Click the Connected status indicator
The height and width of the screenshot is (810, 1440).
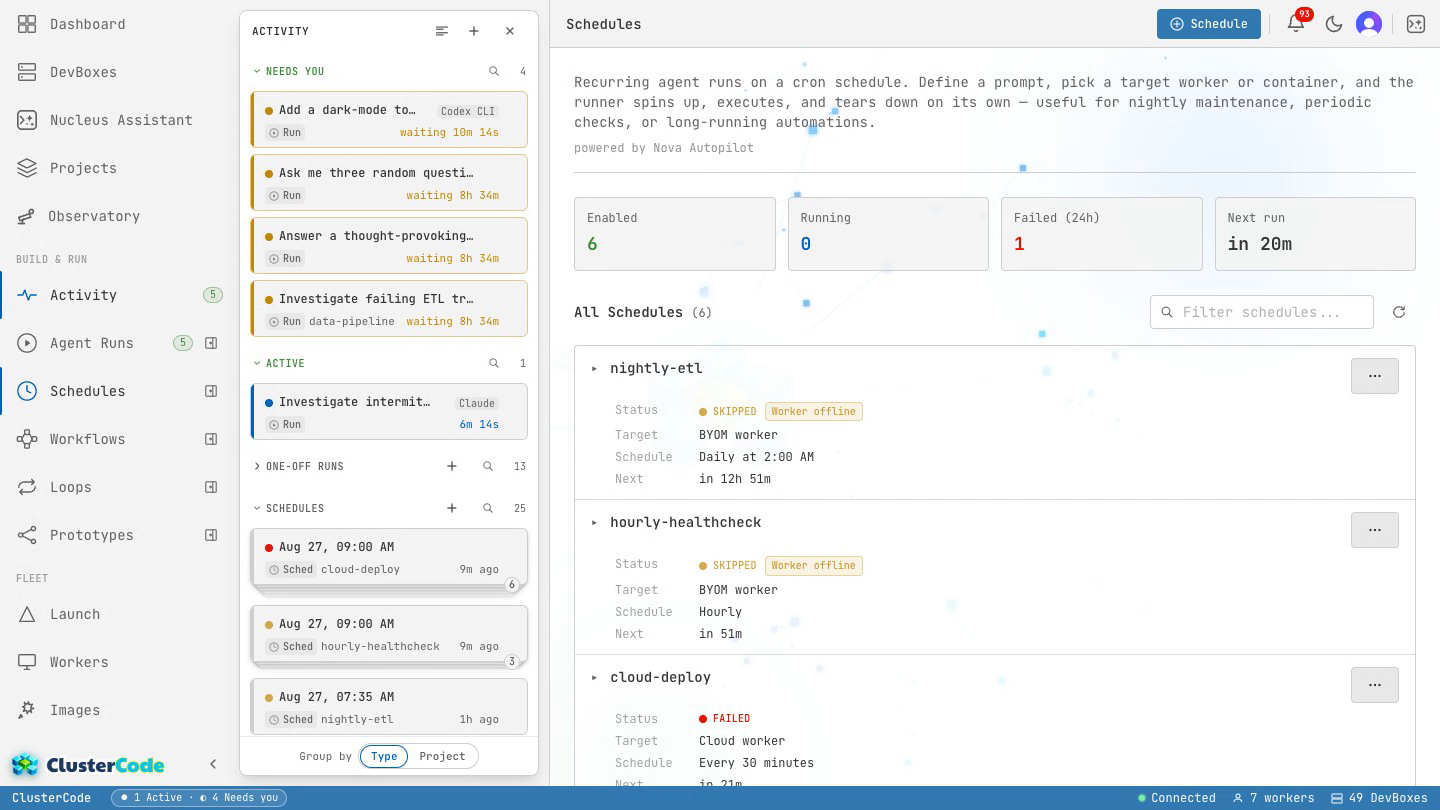(x=1177, y=798)
